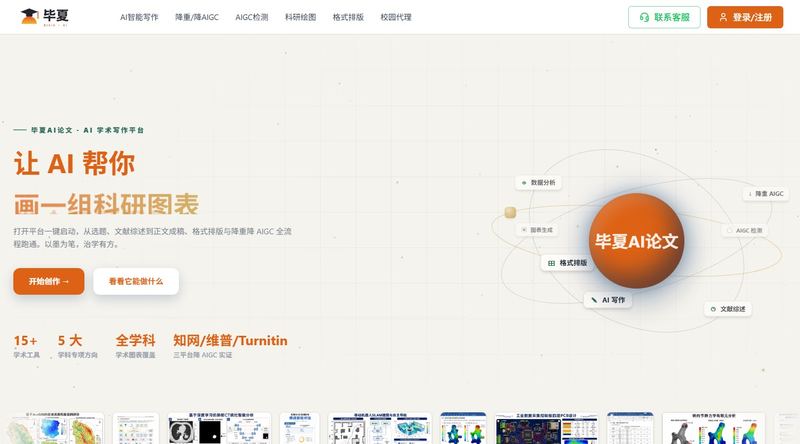
Task: Open the 科研绘图 nav item
Action: [301, 17]
